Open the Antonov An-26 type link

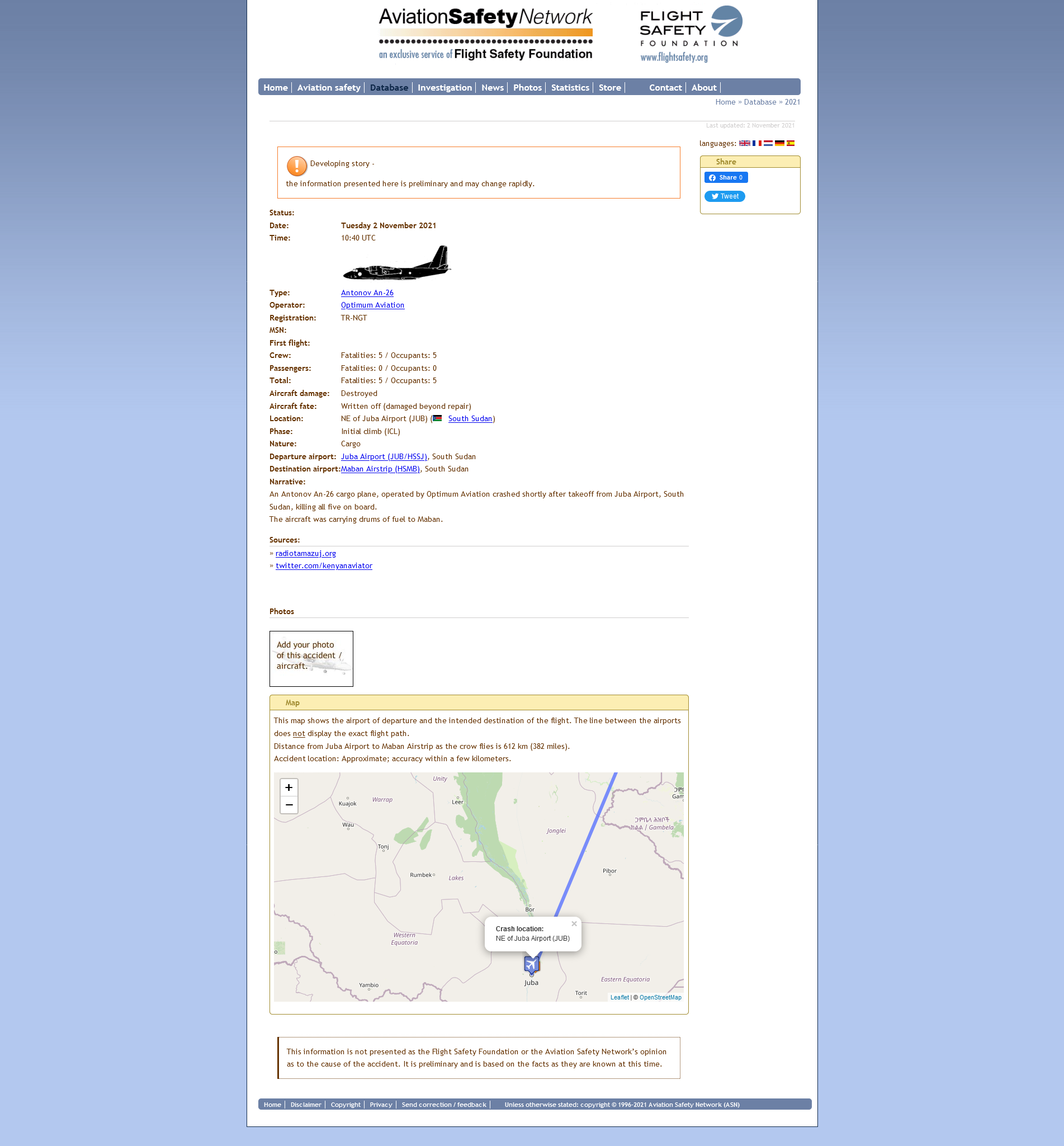click(x=367, y=293)
